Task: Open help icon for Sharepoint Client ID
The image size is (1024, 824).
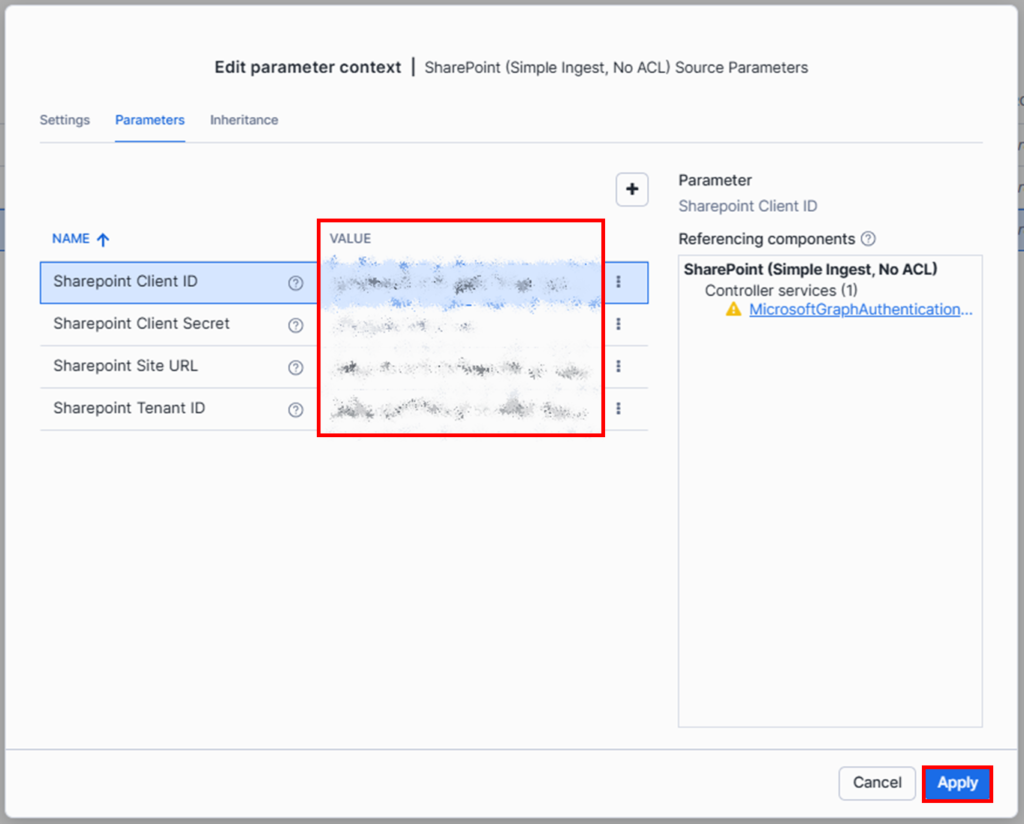Action: coord(296,283)
